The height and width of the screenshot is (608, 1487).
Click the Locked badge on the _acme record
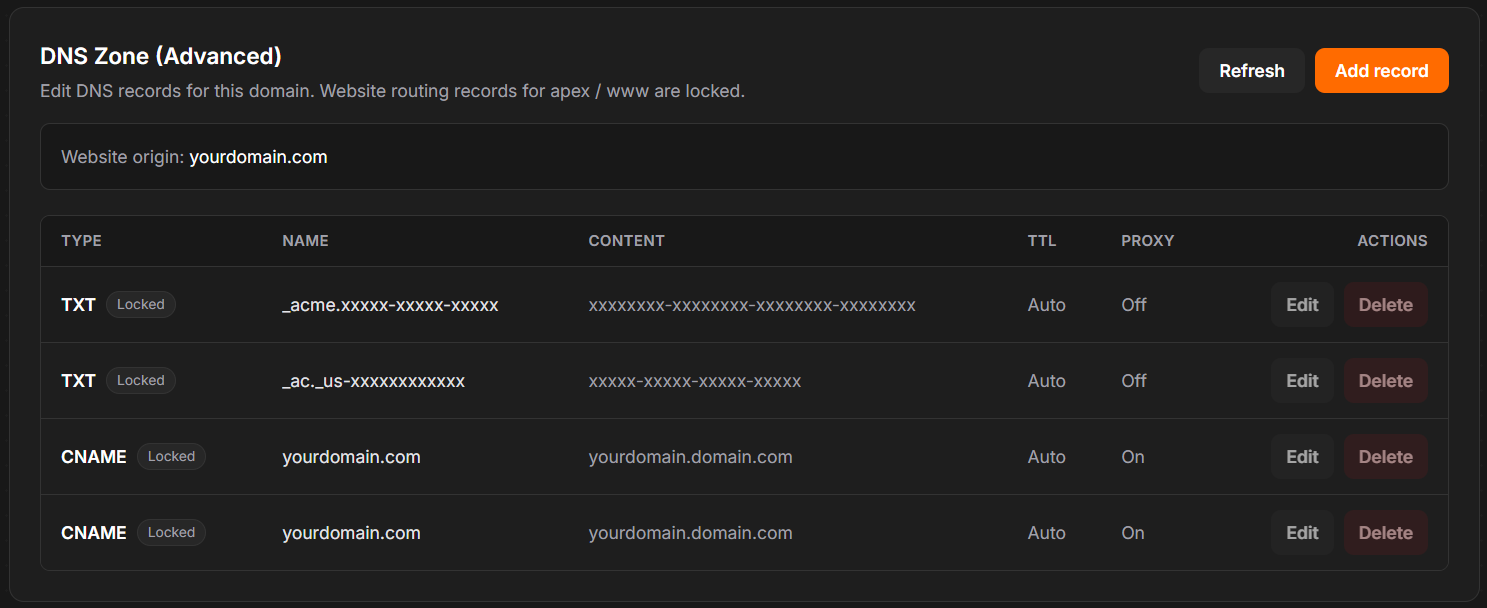click(x=140, y=304)
